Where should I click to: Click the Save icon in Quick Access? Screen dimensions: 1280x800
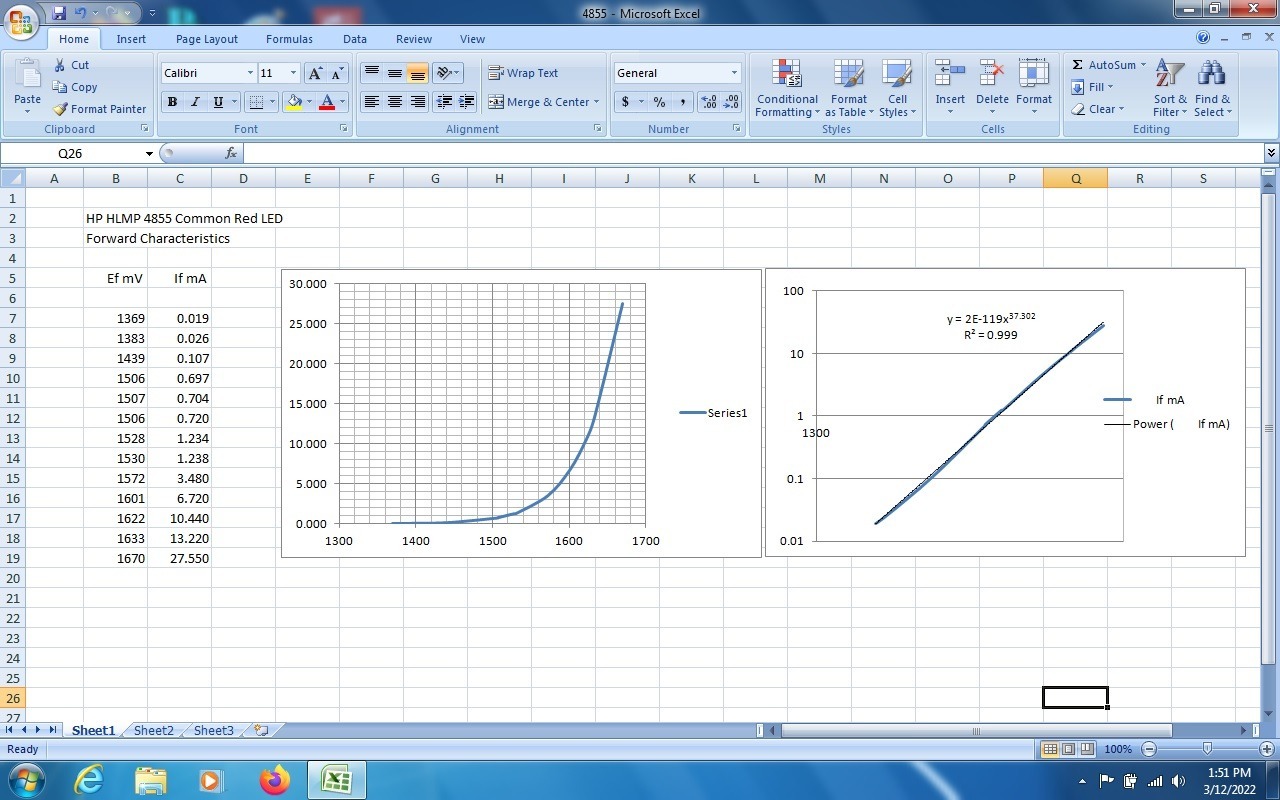(x=59, y=13)
